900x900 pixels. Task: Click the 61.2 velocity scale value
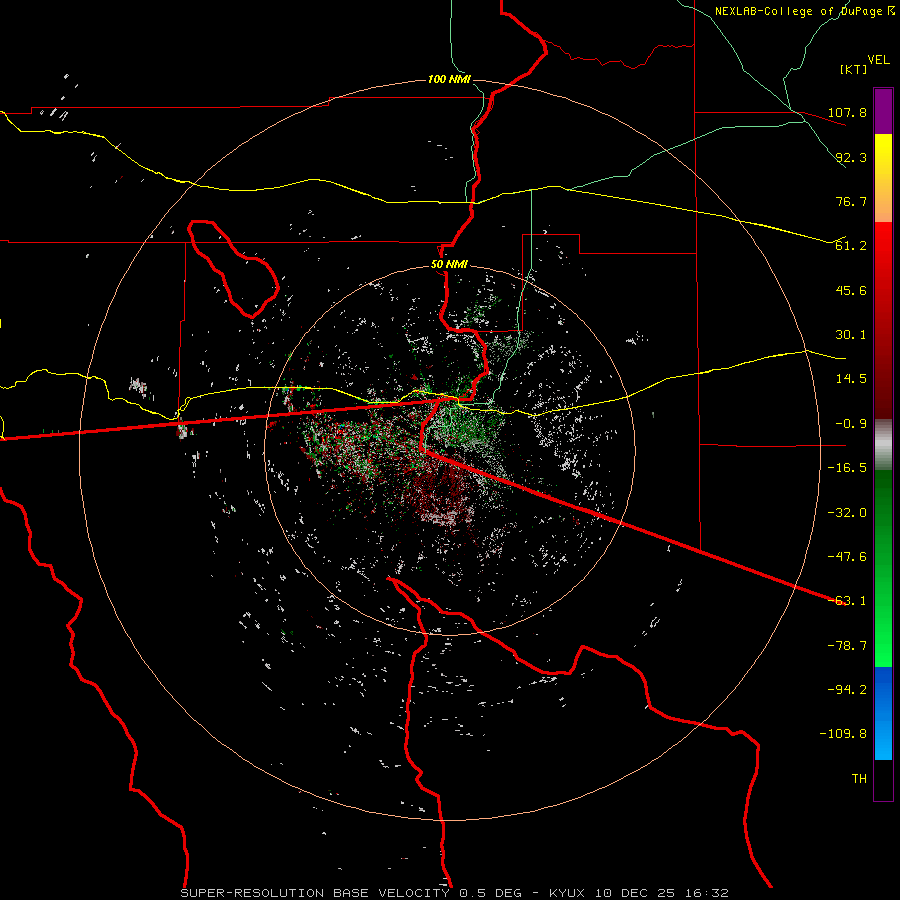[x=851, y=246]
